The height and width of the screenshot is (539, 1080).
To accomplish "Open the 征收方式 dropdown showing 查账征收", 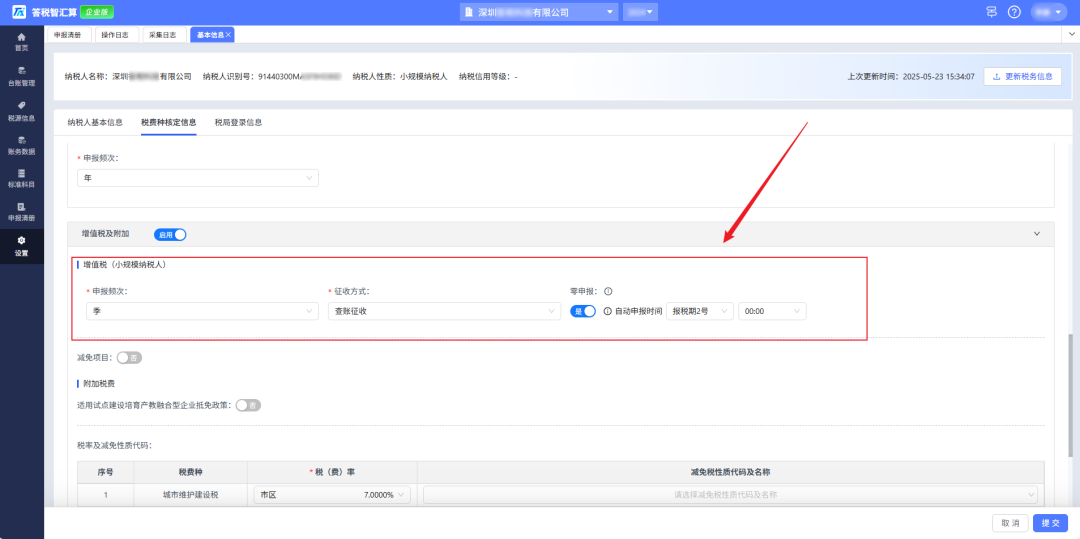I will click(444, 311).
